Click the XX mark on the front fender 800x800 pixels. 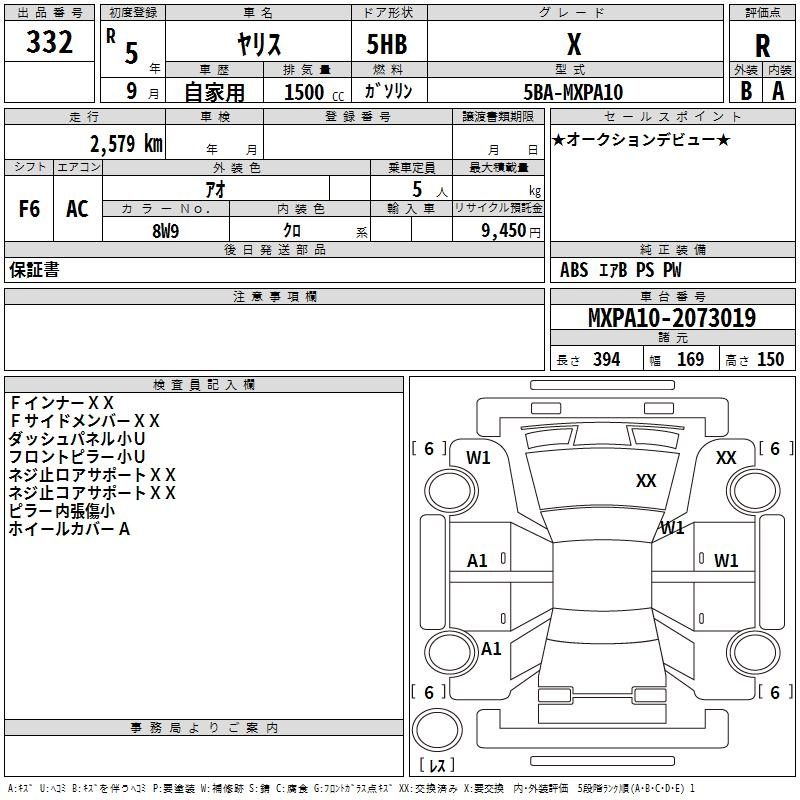tap(726, 458)
